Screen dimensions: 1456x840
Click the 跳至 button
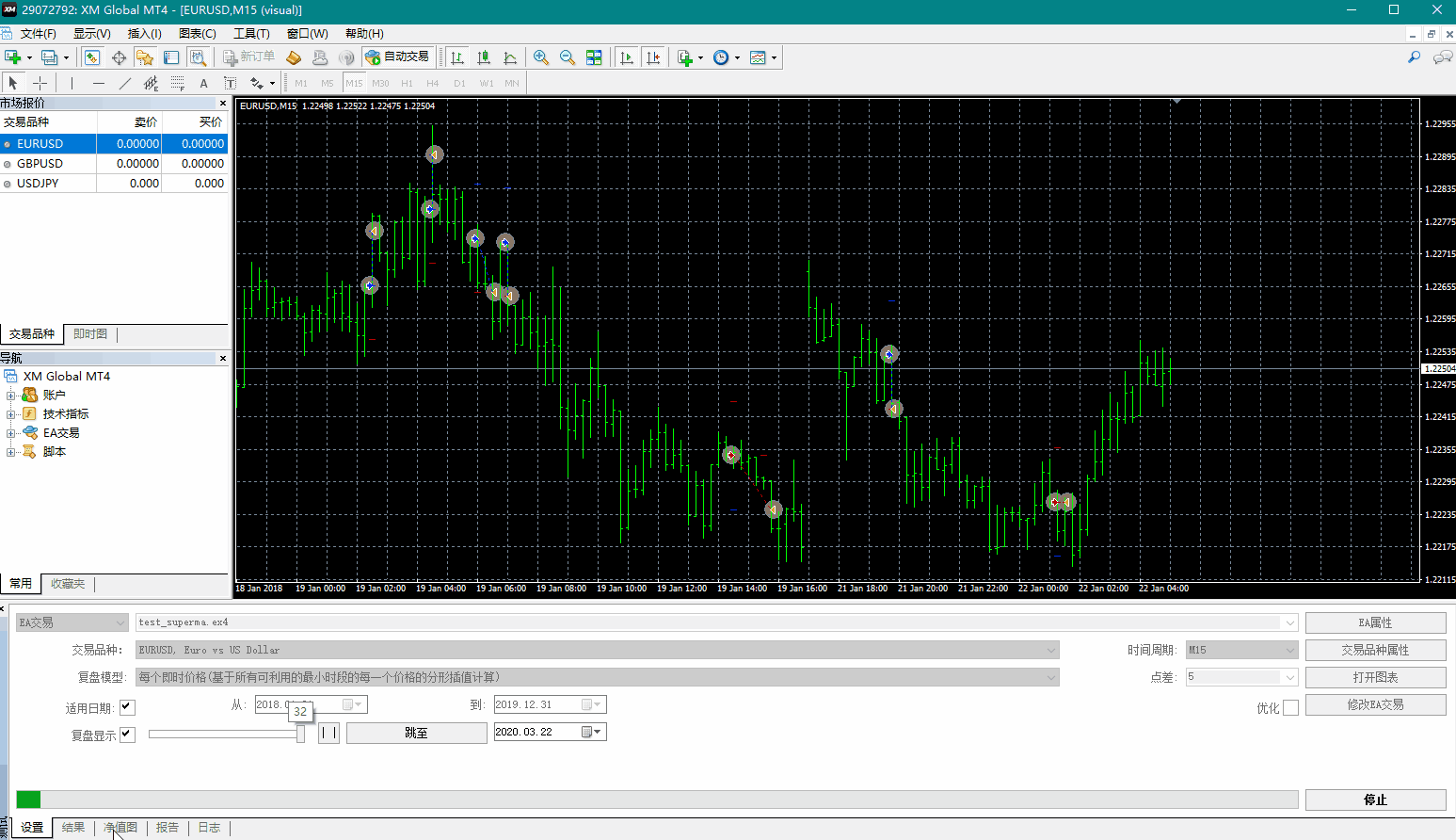416,733
